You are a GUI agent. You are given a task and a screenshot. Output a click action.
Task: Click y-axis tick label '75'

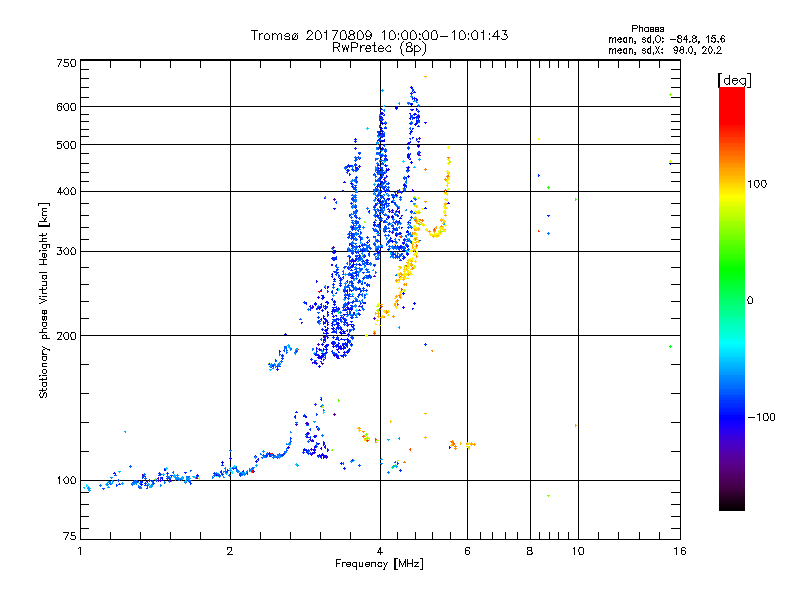70,536
